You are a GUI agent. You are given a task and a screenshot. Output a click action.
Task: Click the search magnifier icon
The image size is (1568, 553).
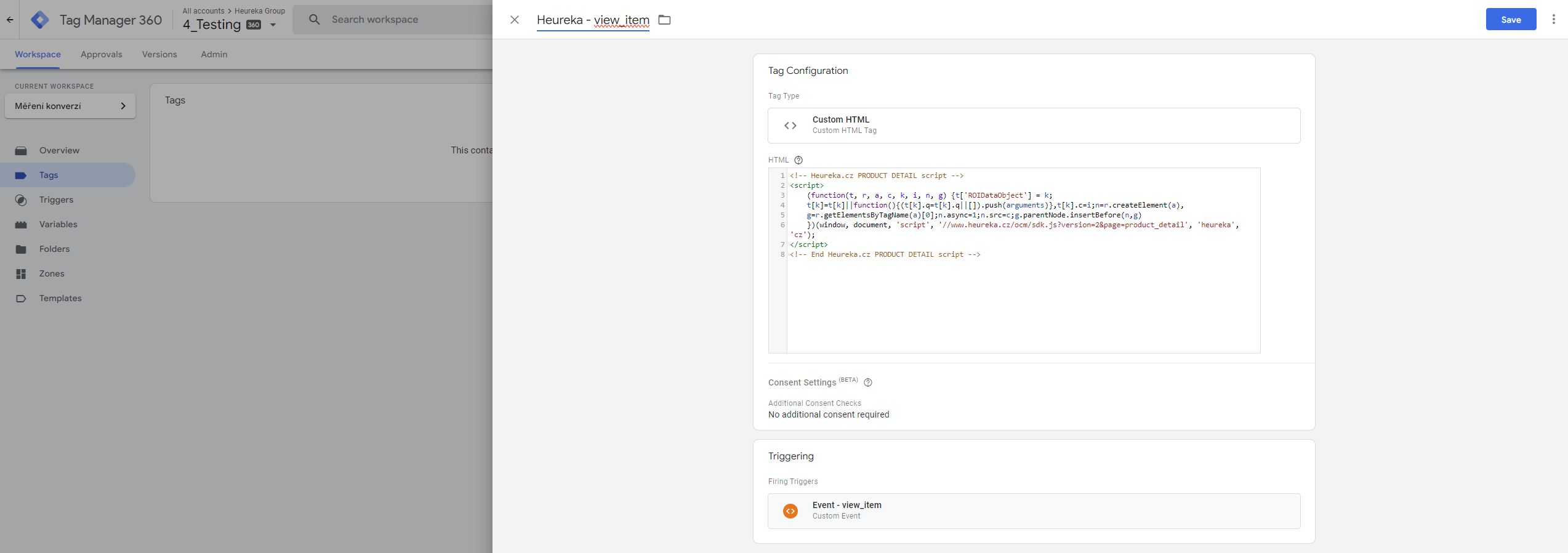click(315, 20)
